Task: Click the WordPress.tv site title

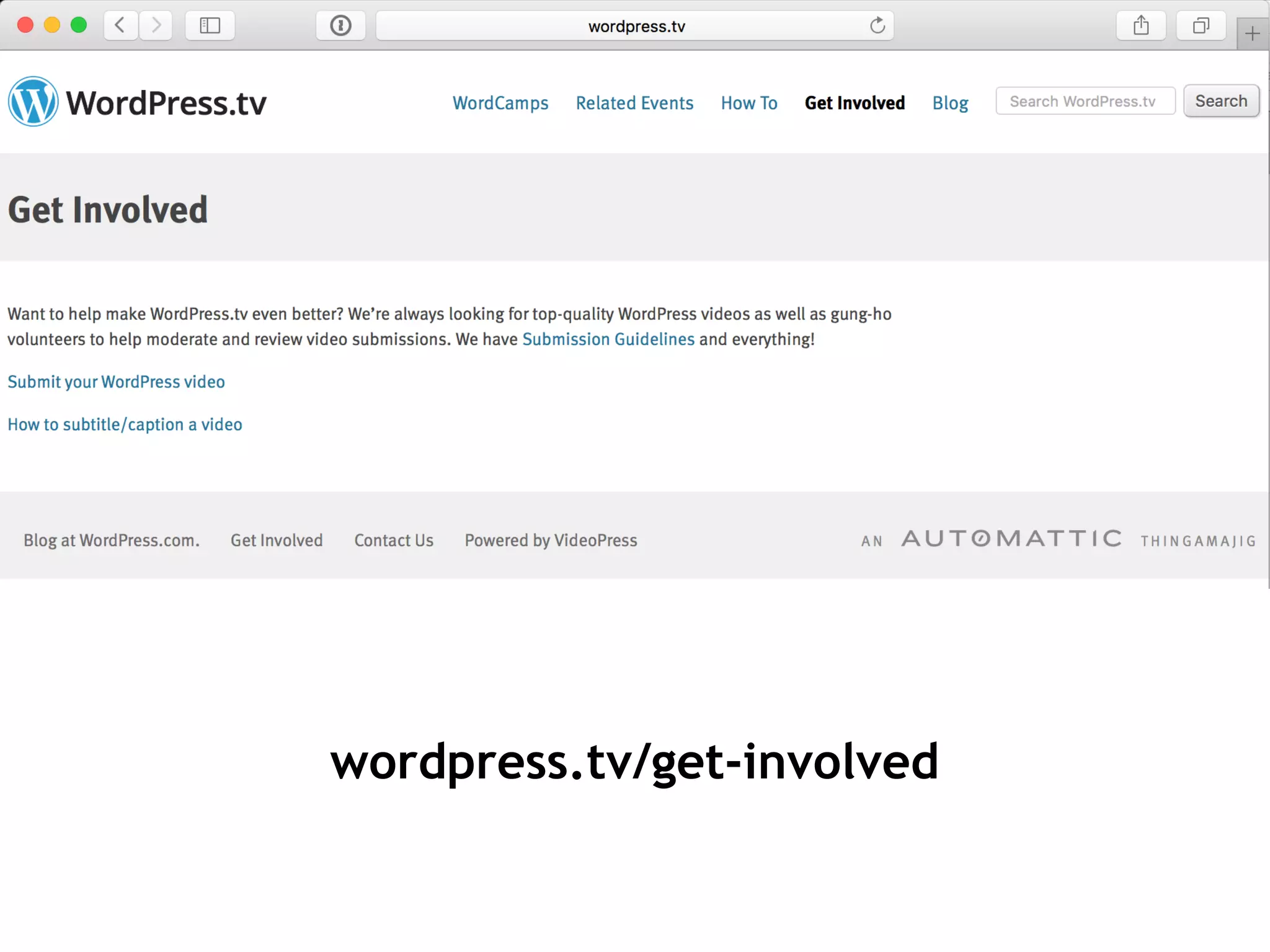Action: click(x=166, y=103)
